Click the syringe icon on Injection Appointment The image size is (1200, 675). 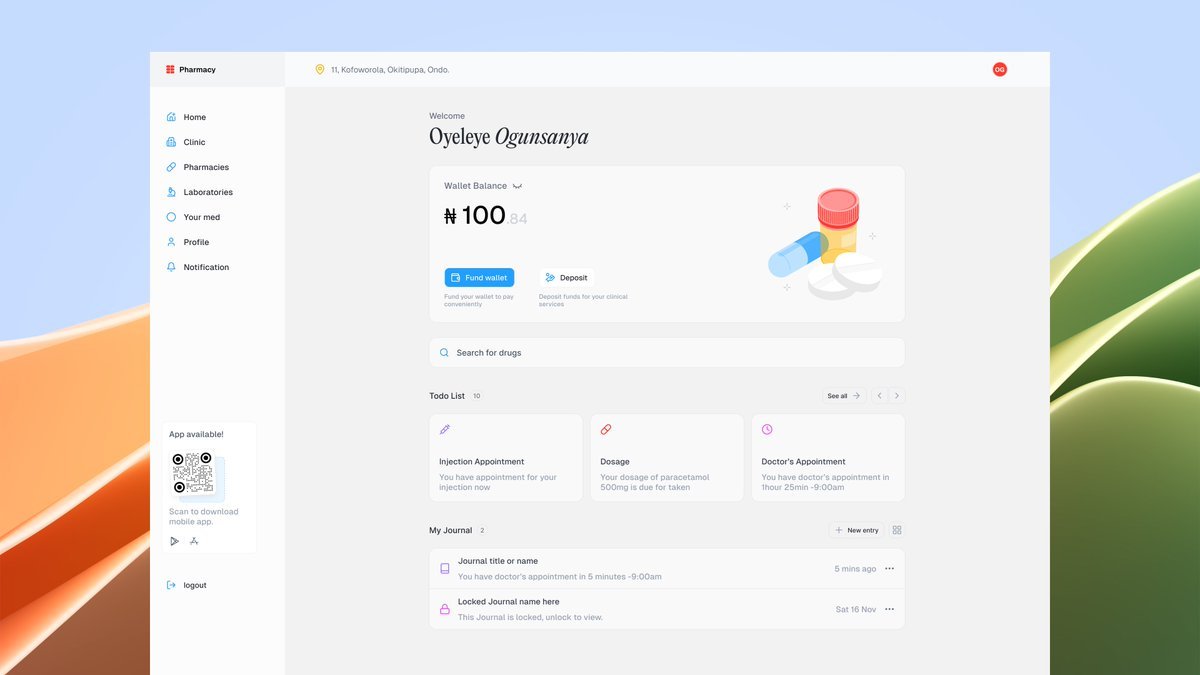pyautogui.click(x=445, y=429)
